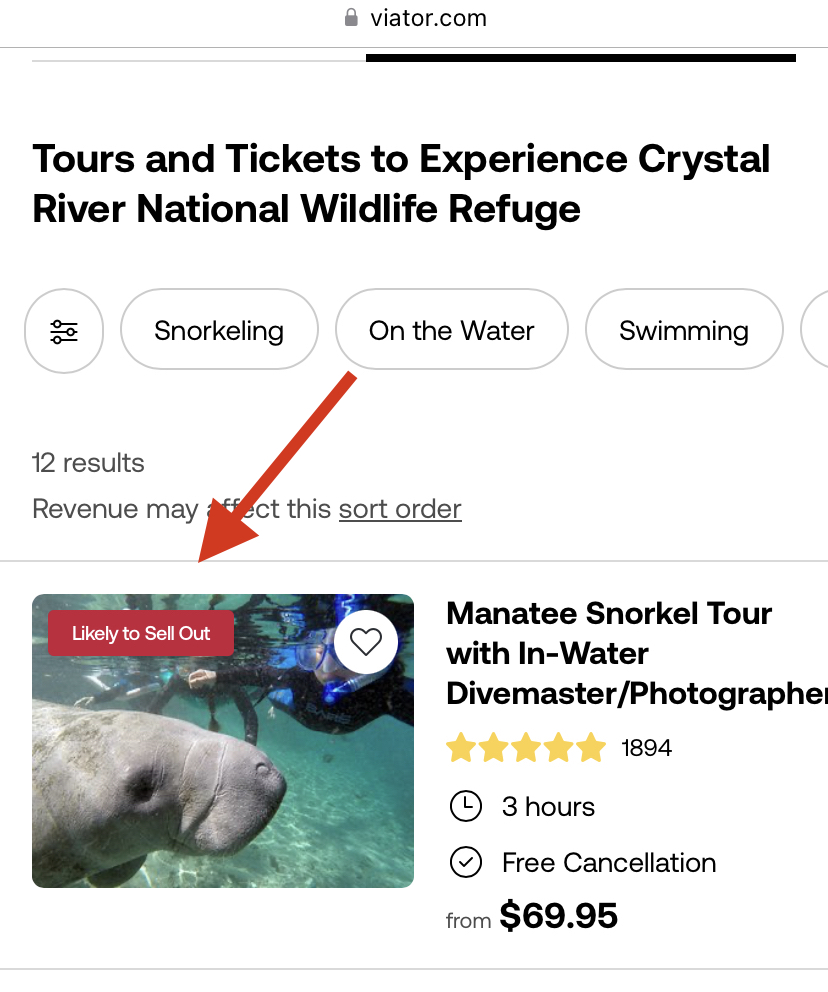
Task: Click the black tab indicator bar
Action: tap(581, 58)
